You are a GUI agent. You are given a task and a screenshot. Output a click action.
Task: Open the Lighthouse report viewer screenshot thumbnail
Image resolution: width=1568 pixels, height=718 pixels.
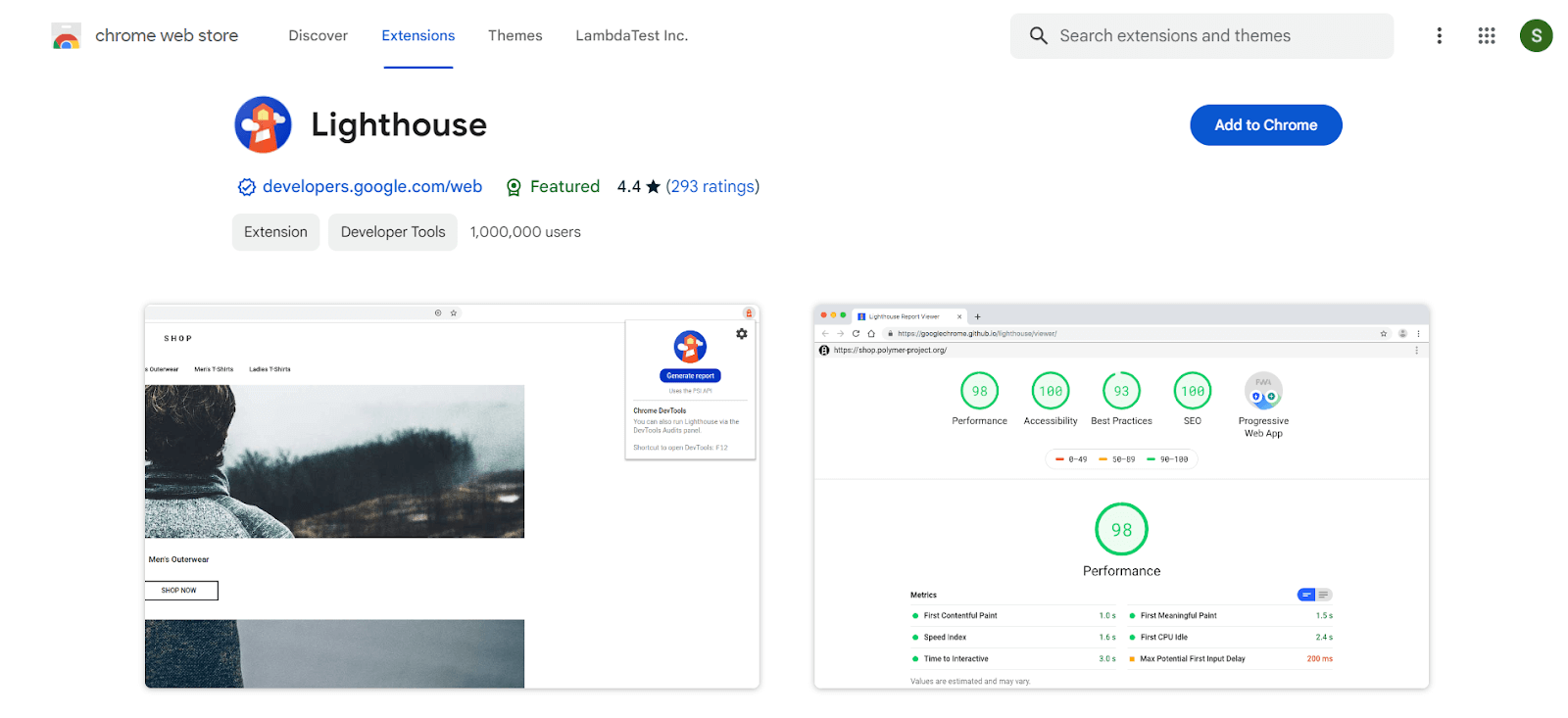[1121, 497]
